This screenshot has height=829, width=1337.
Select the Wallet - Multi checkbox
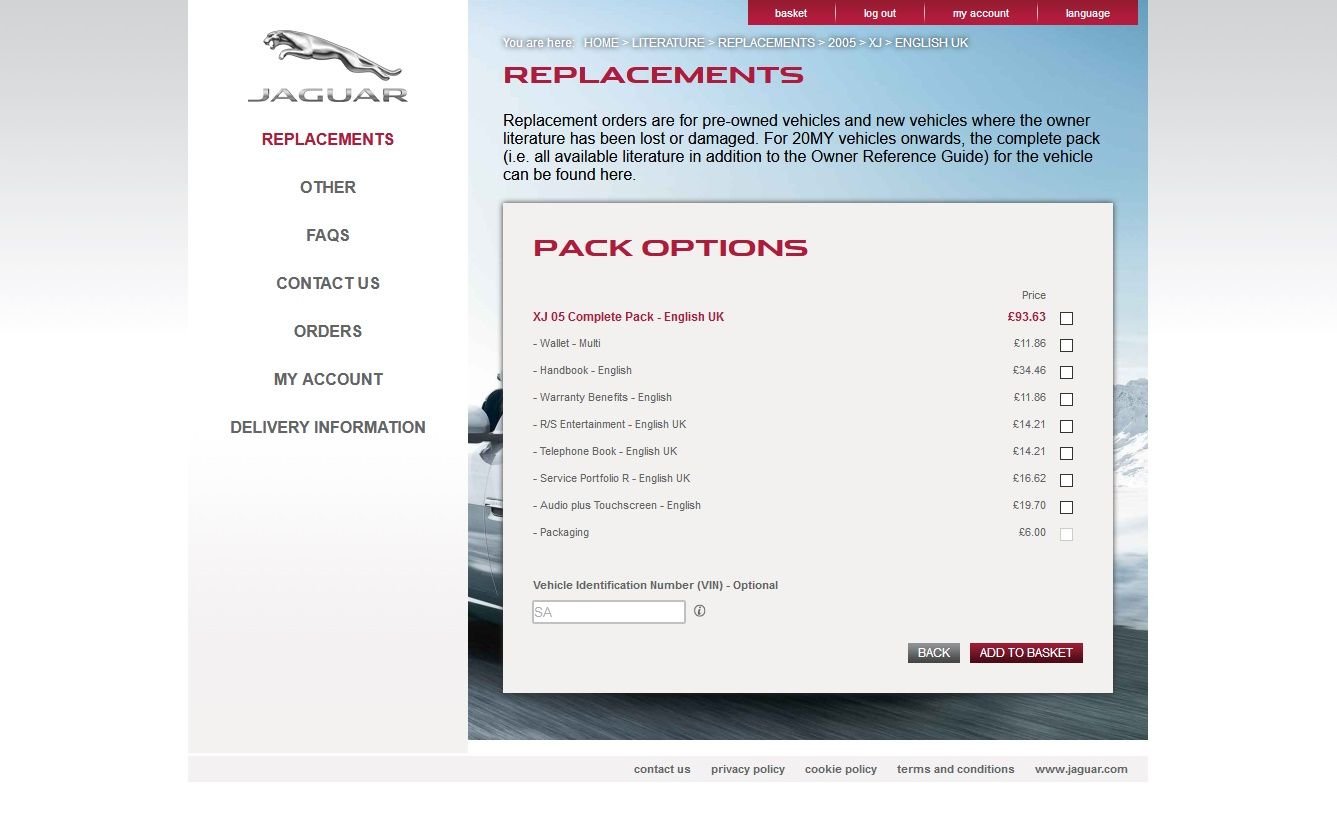[x=1066, y=345]
